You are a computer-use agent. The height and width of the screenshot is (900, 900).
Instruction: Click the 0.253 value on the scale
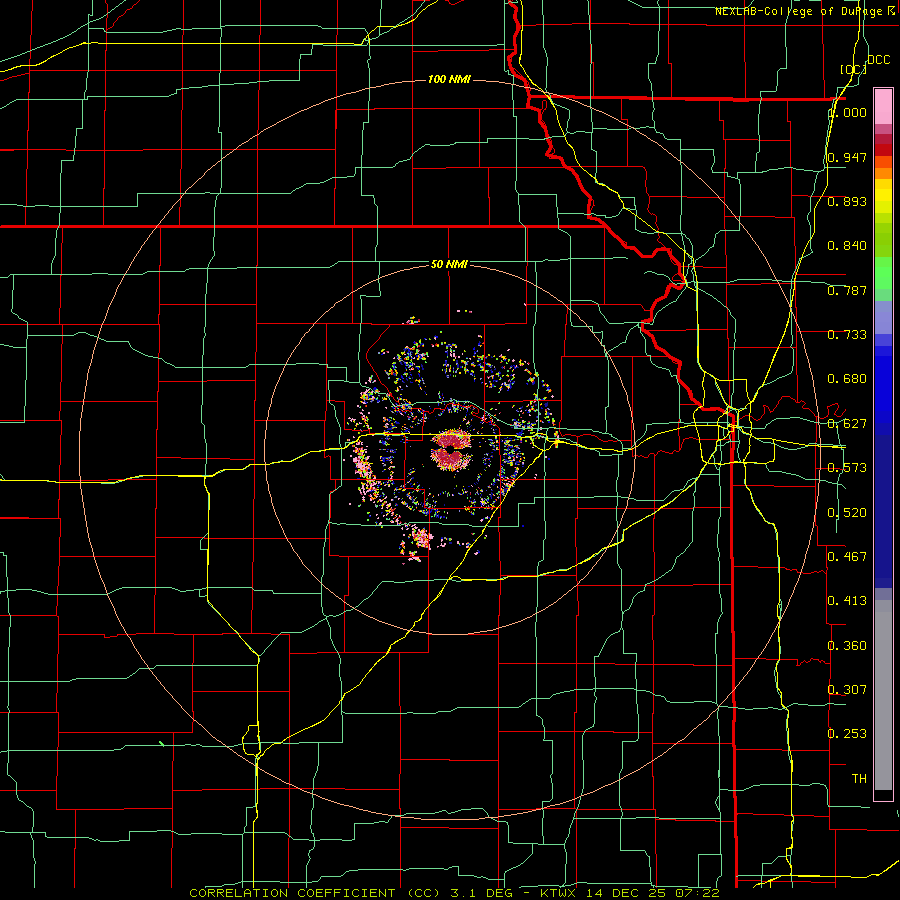pyautogui.click(x=847, y=733)
